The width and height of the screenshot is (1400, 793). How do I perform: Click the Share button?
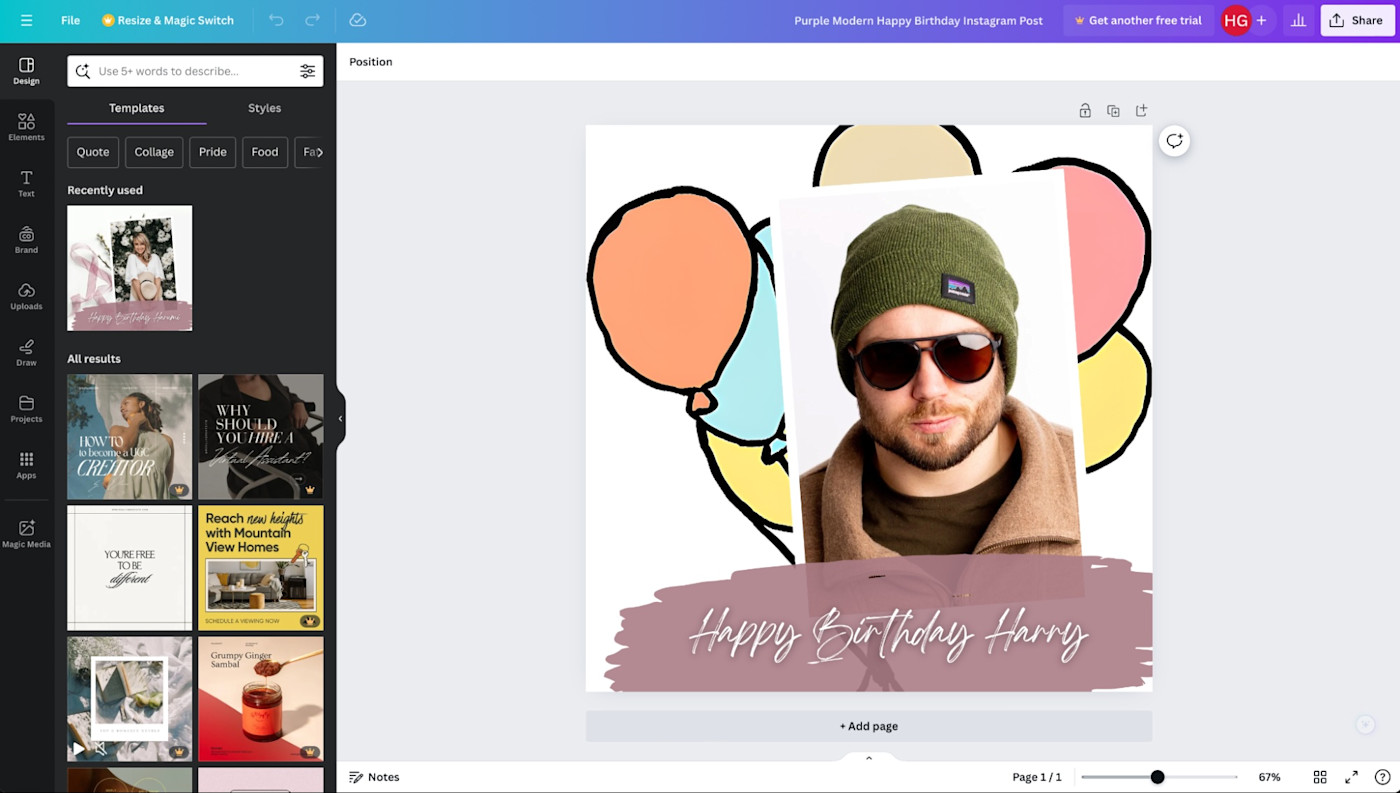click(1357, 20)
